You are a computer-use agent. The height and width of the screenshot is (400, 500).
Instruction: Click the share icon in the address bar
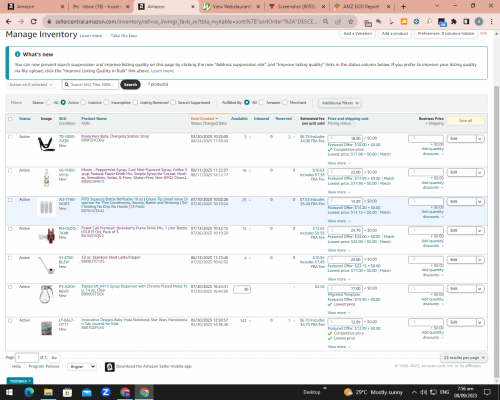coord(338,21)
